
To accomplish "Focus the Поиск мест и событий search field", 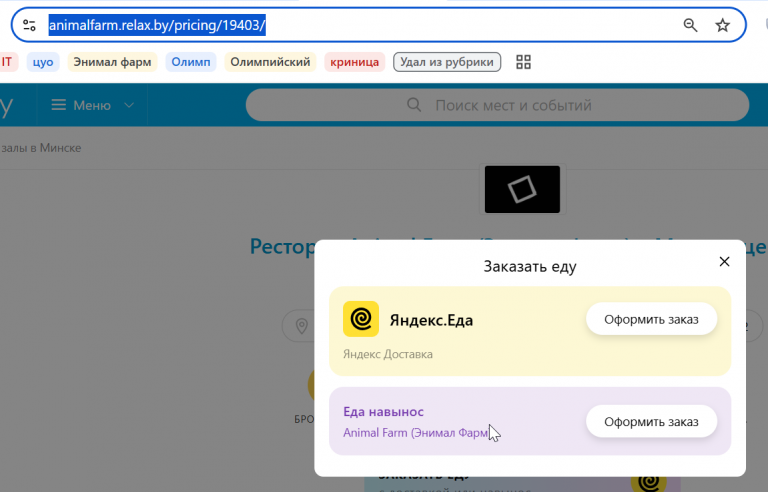I will (x=497, y=105).
